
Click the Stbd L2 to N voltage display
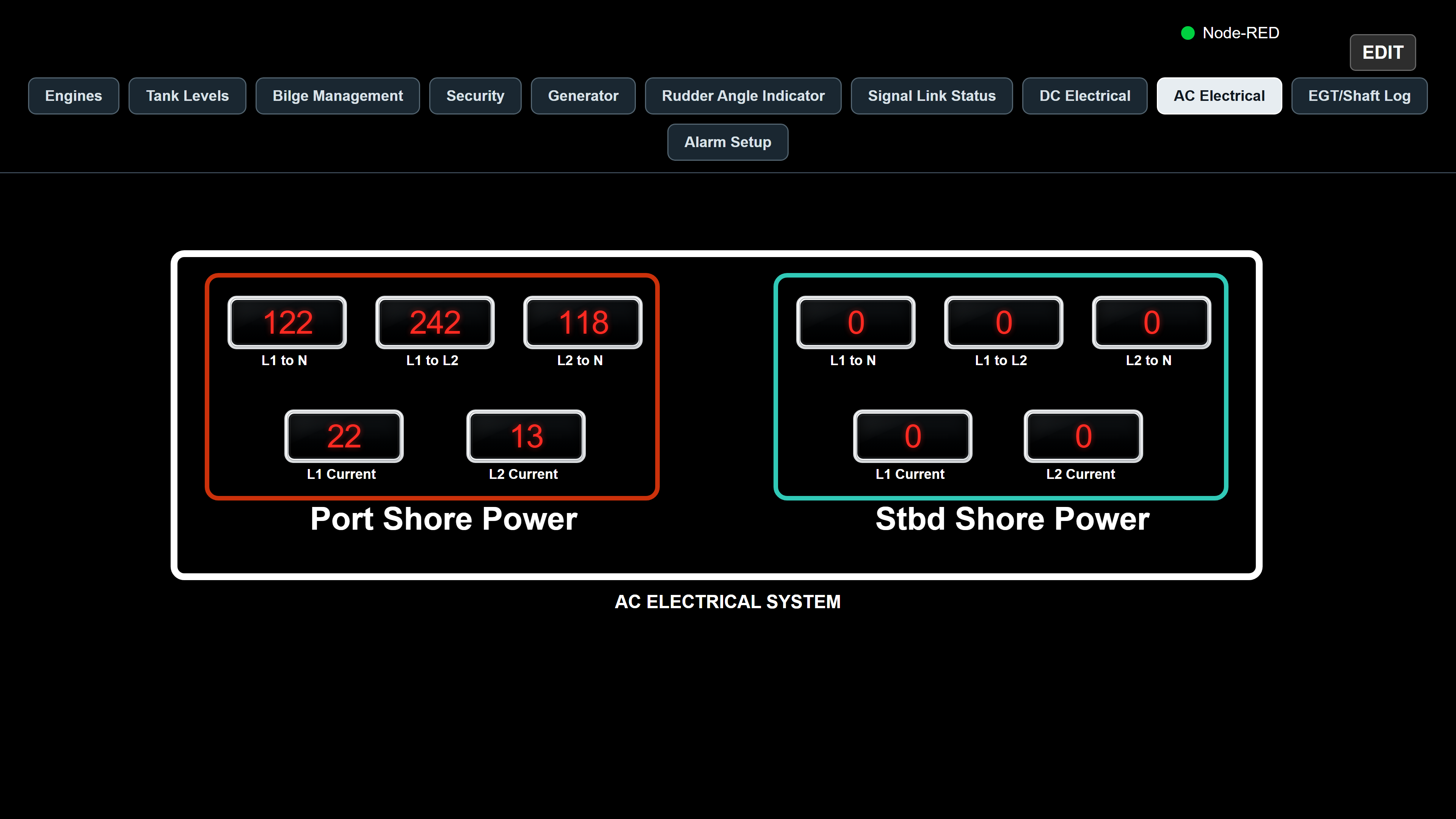click(x=1152, y=322)
